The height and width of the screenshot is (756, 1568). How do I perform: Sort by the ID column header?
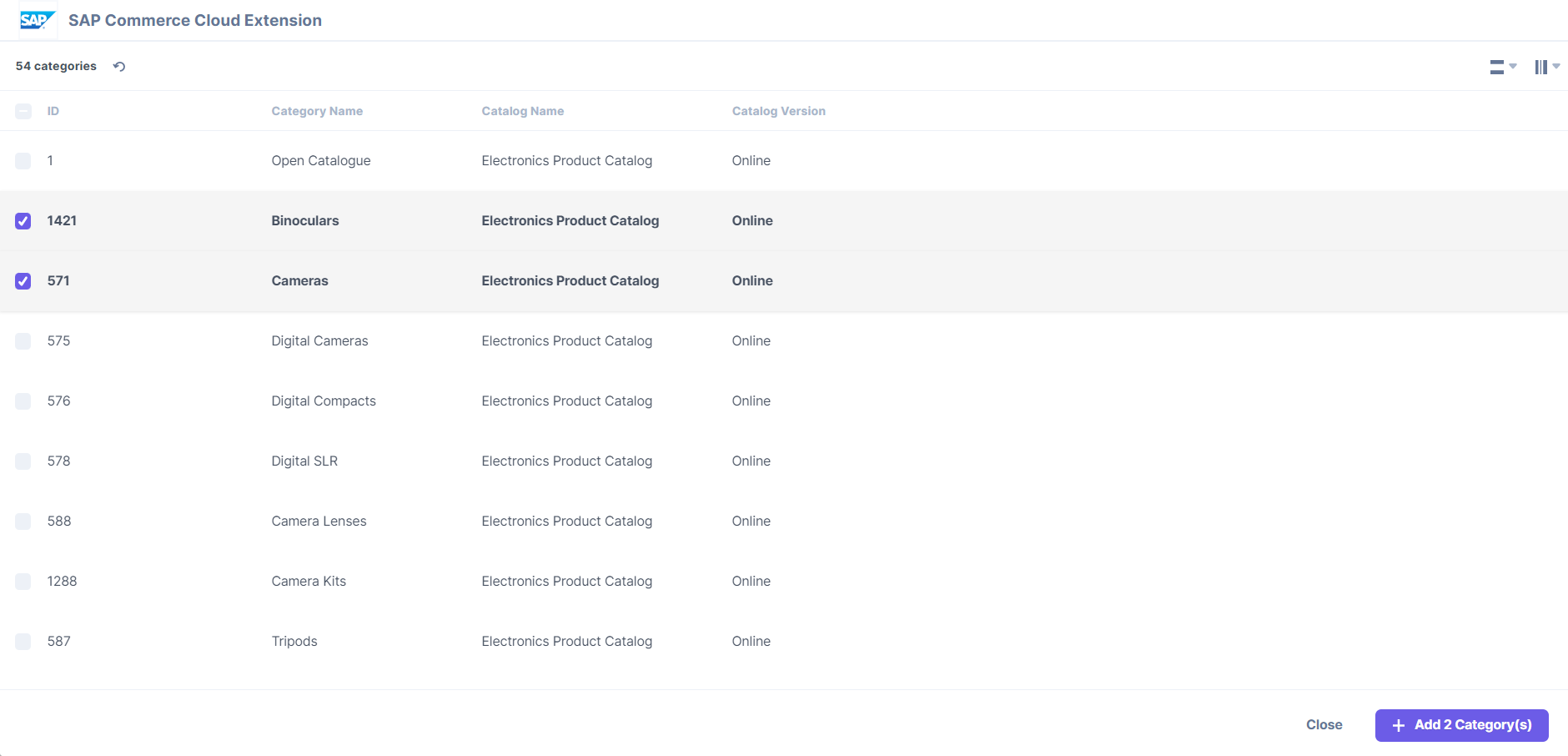pos(53,111)
